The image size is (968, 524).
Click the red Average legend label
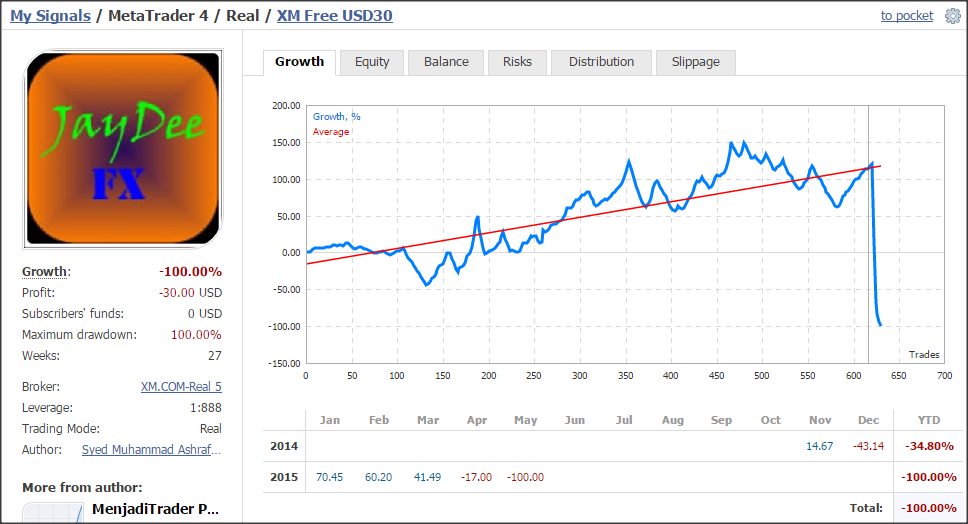coord(330,131)
